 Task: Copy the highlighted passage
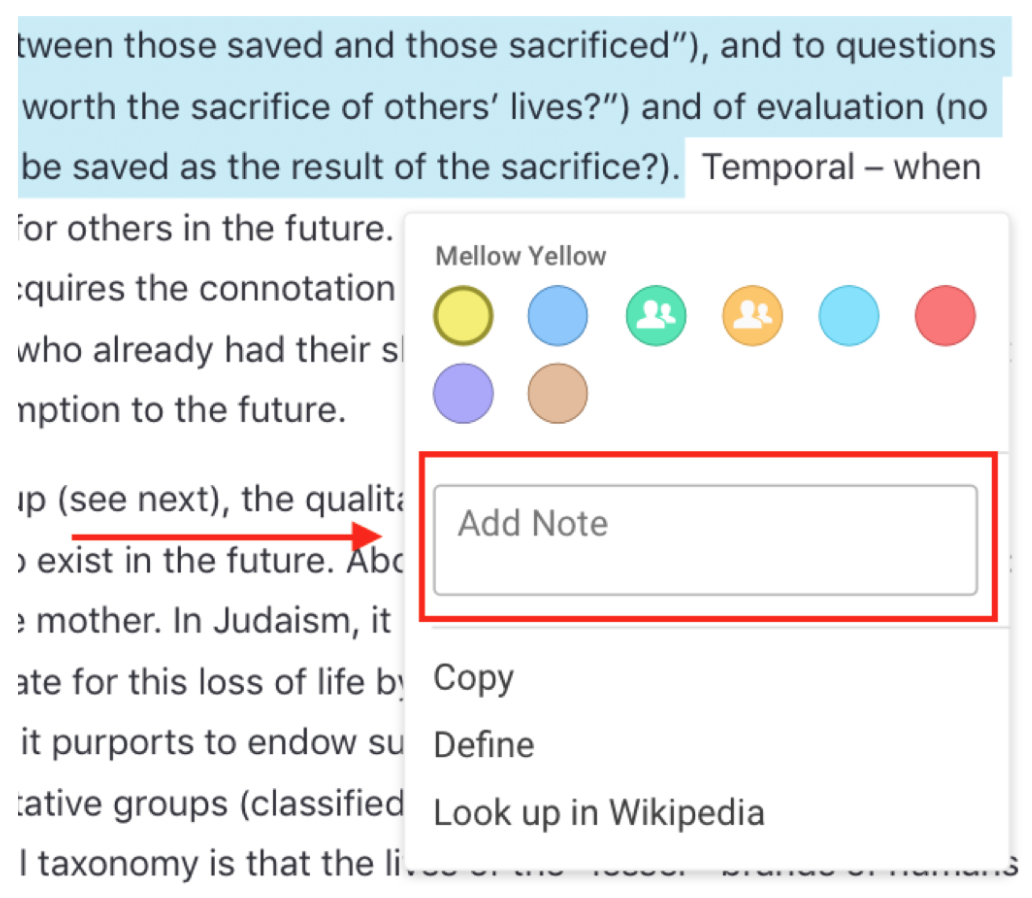(x=473, y=678)
